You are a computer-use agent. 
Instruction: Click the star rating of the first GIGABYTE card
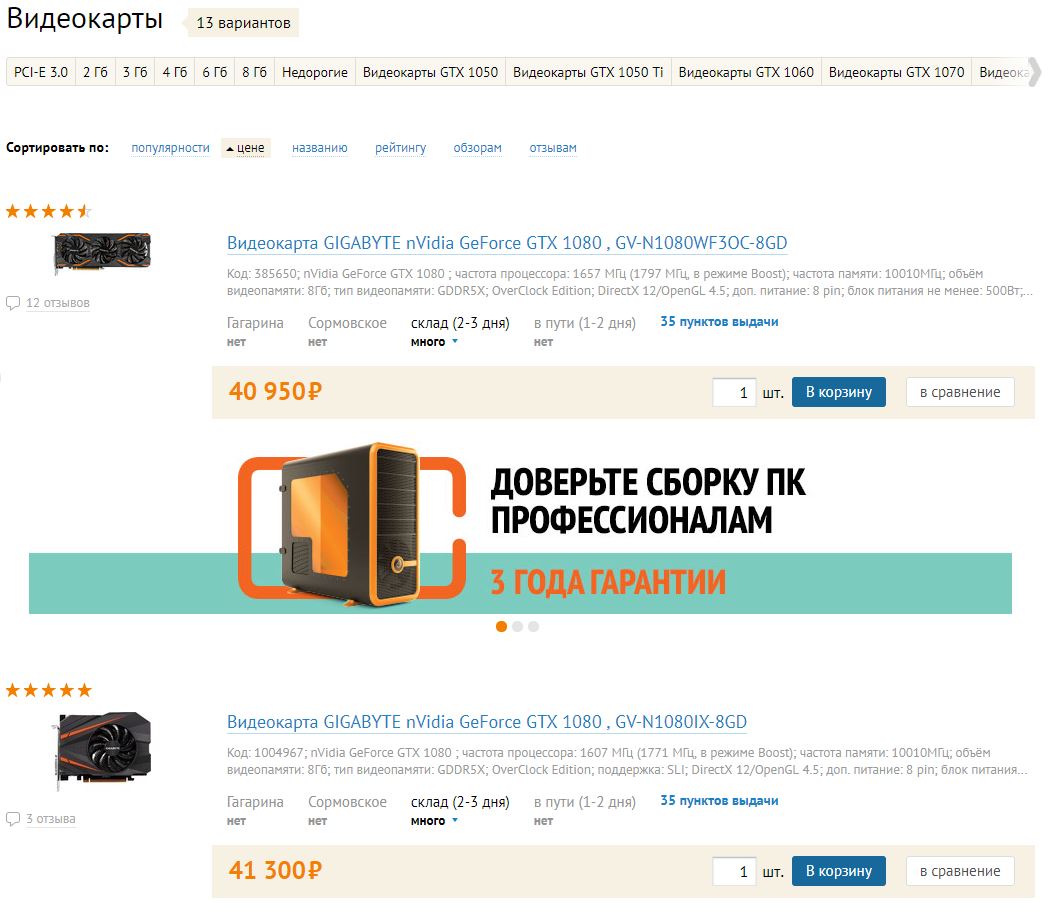pyautogui.click(x=48, y=212)
